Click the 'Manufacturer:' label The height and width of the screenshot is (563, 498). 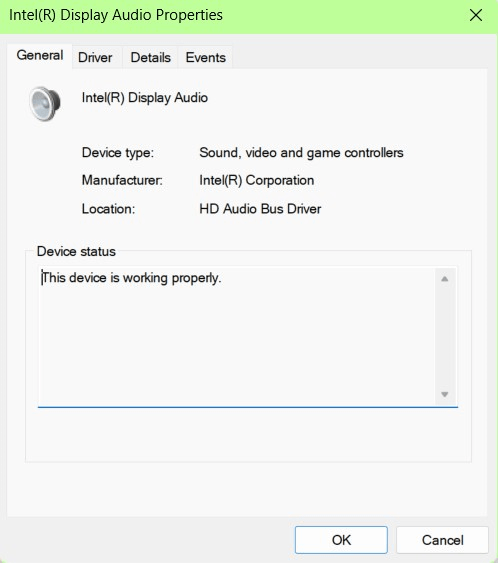(x=122, y=180)
